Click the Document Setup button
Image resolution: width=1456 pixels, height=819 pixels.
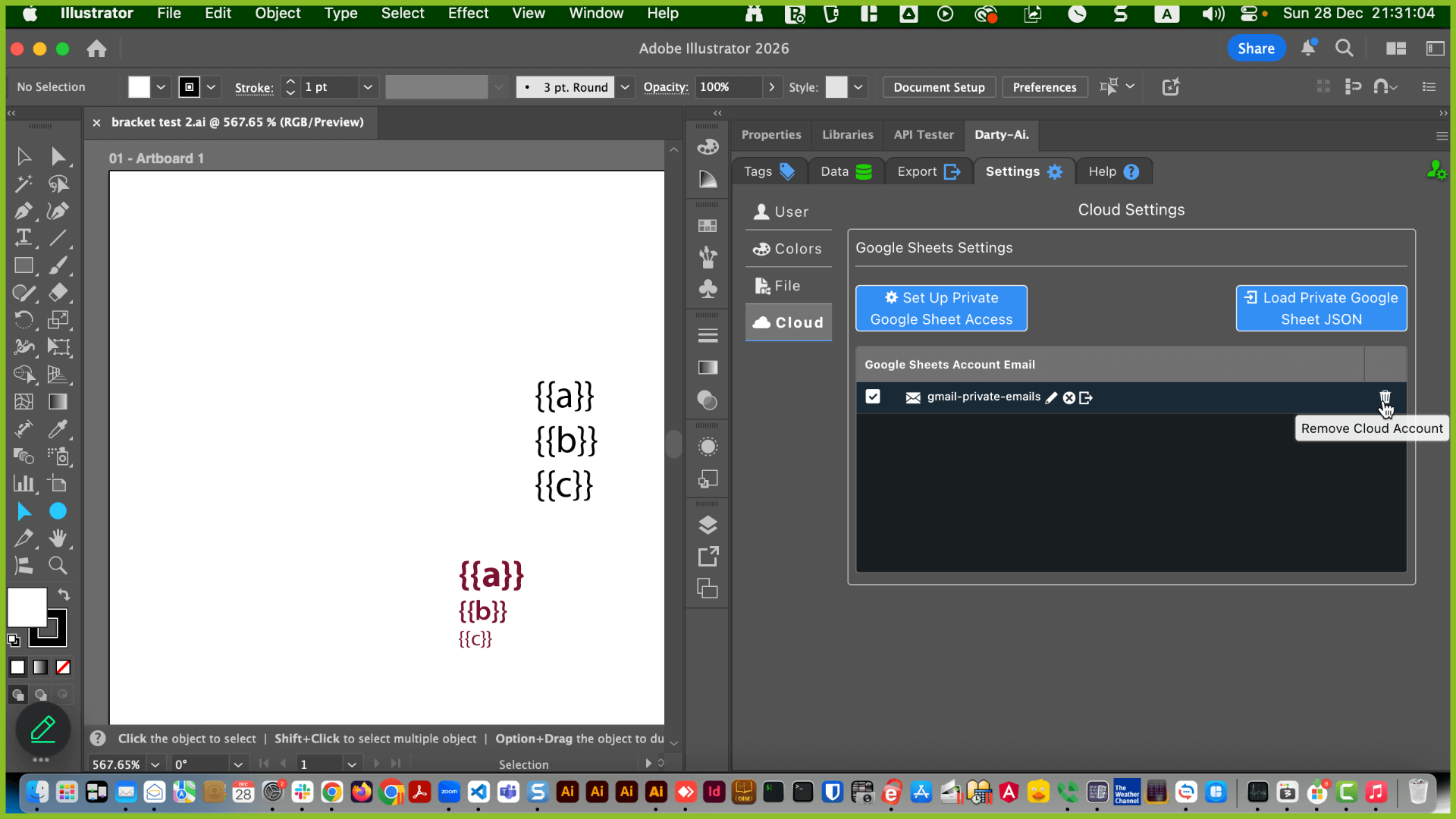click(939, 87)
